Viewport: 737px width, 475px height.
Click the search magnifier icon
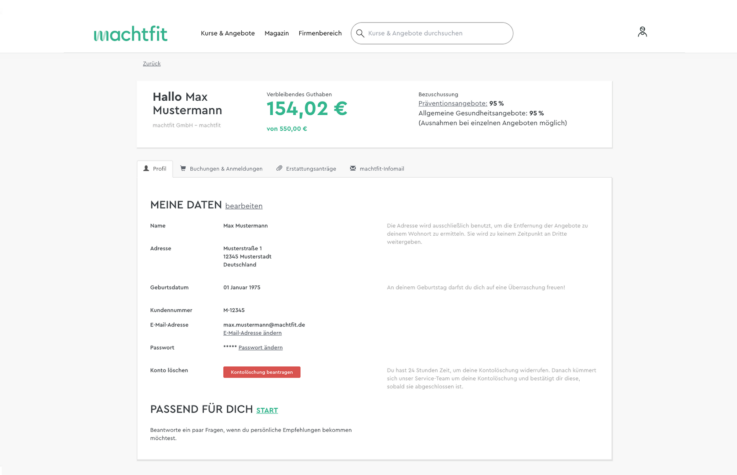[x=361, y=33]
